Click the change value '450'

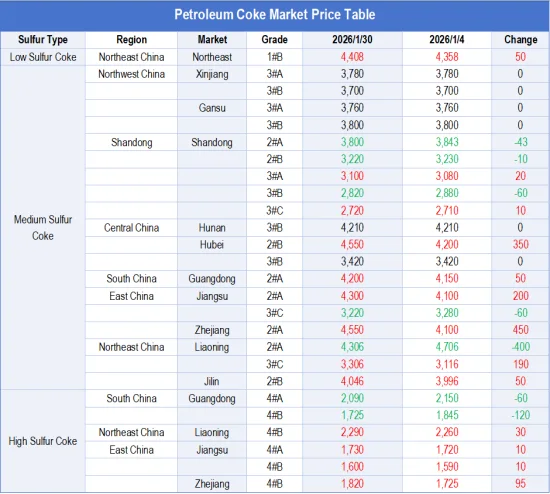521,330
